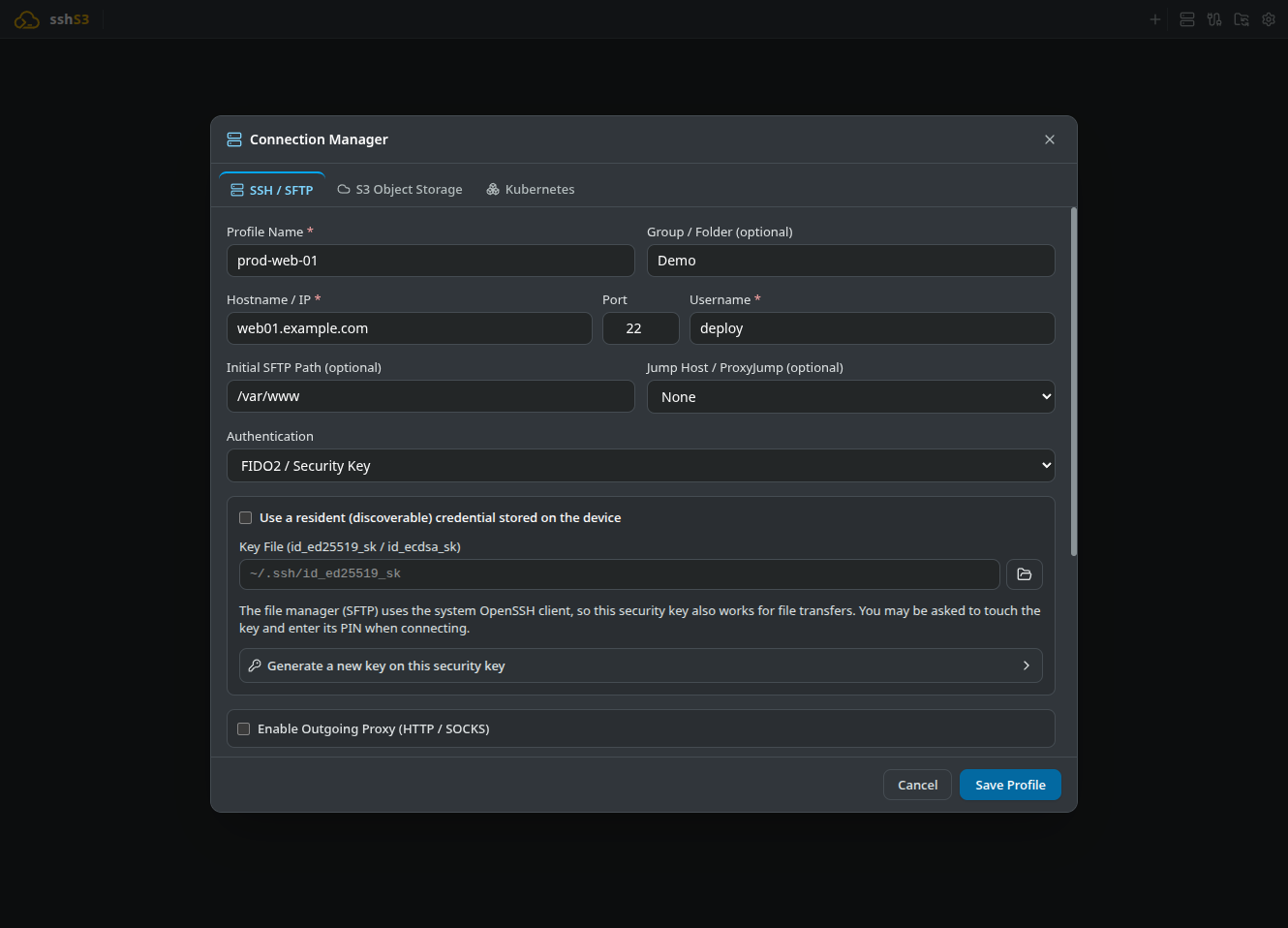Switch to the SSH / SFTP tab

click(x=272, y=190)
